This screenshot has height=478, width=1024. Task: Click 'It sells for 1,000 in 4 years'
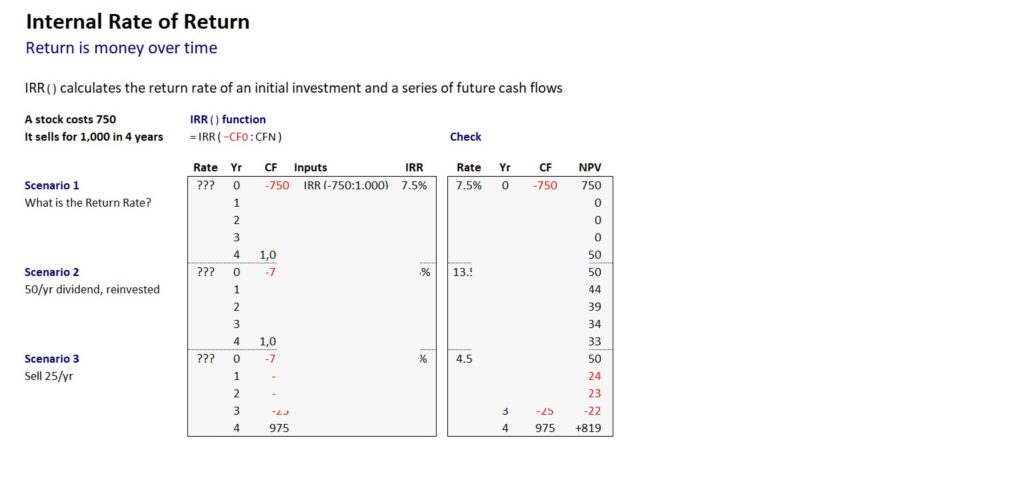93,137
